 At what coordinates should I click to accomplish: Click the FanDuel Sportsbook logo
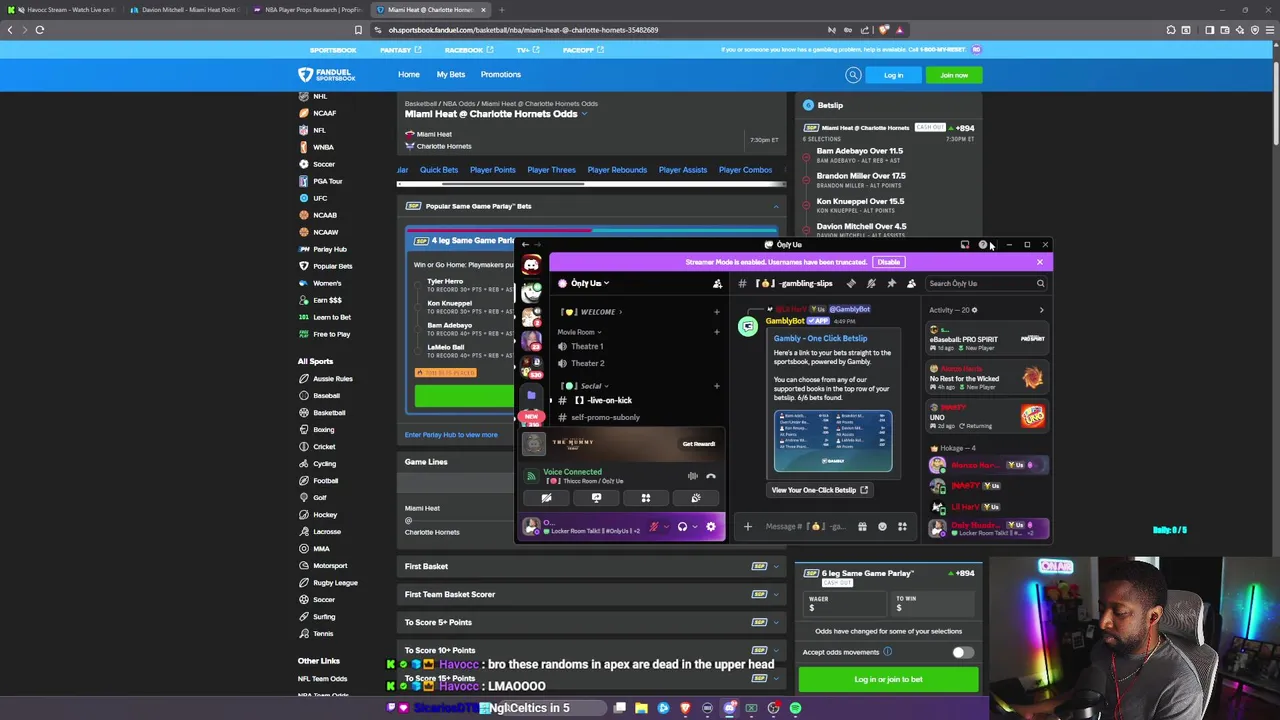point(326,75)
